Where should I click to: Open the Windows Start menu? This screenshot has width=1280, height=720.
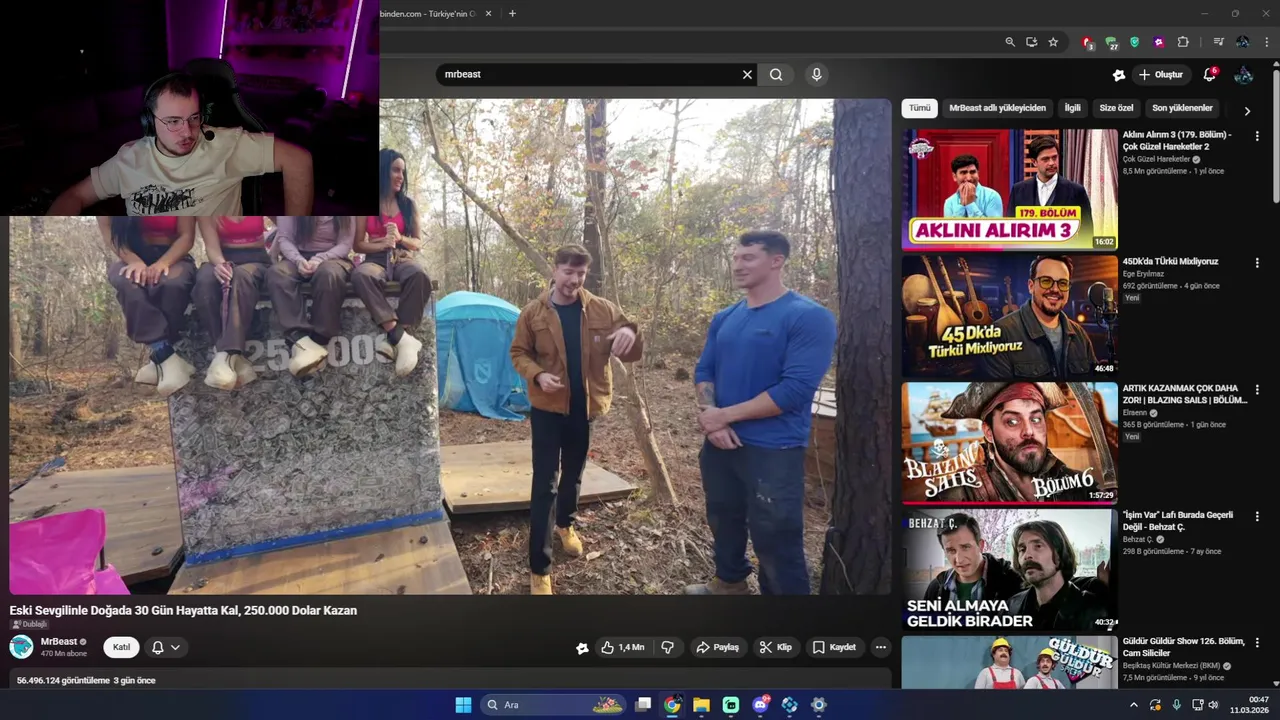[463, 705]
